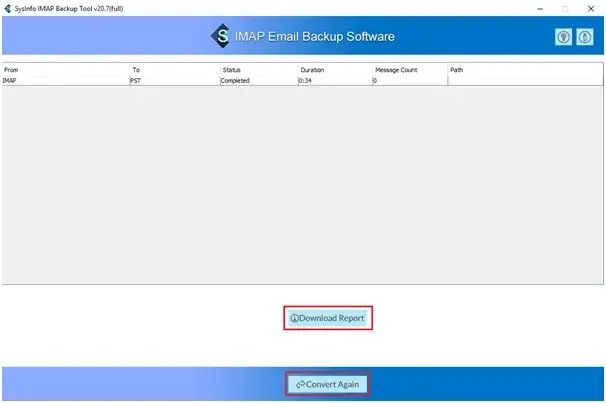606x403 pixels.
Task: Click the app icon in title bar
Action: [x=8, y=7]
